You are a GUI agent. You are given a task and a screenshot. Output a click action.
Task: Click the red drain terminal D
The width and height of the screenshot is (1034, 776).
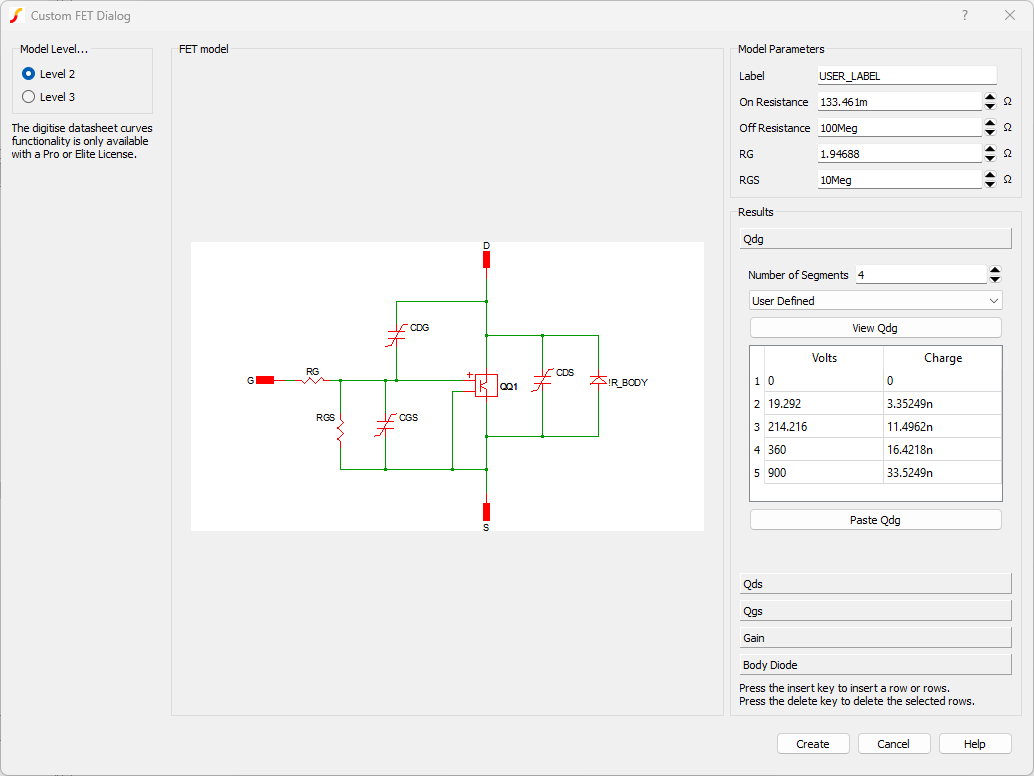pyautogui.click(x=486, y=260)
